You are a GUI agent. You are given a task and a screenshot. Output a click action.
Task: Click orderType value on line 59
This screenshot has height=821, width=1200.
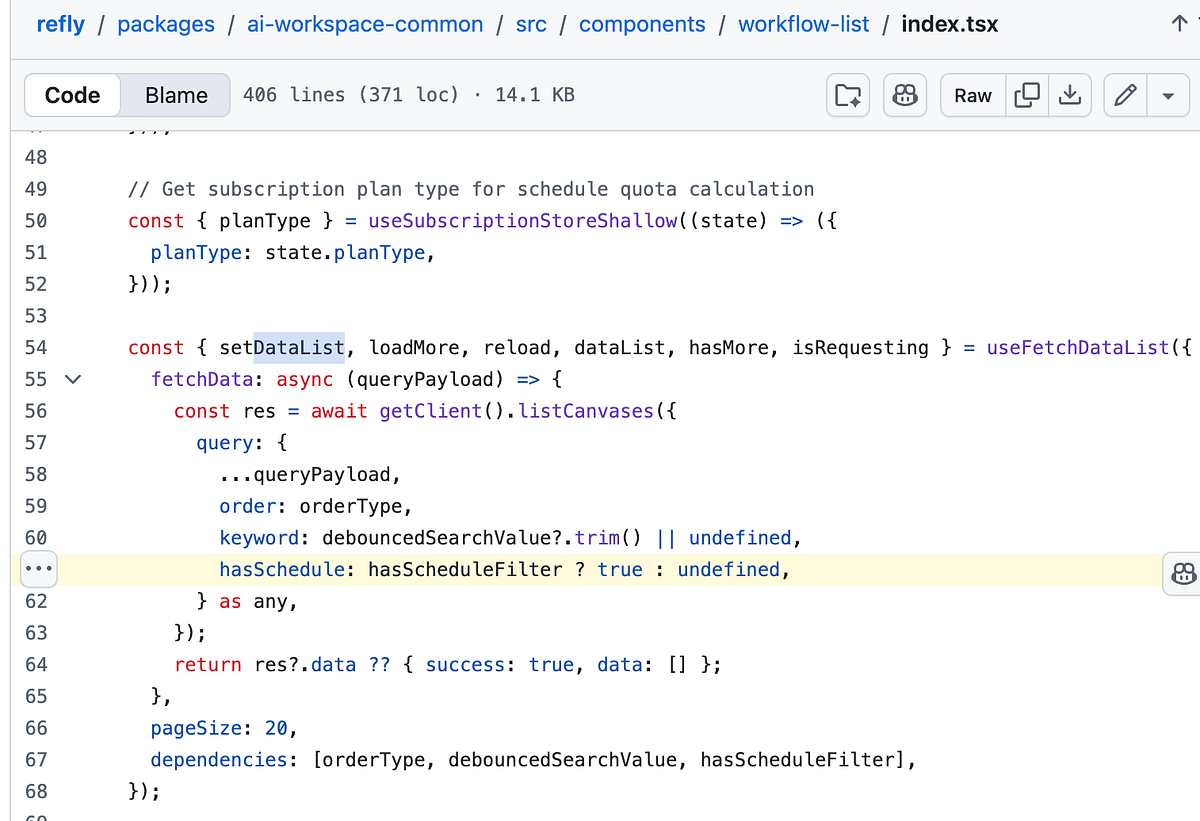[x=350, y=506]
